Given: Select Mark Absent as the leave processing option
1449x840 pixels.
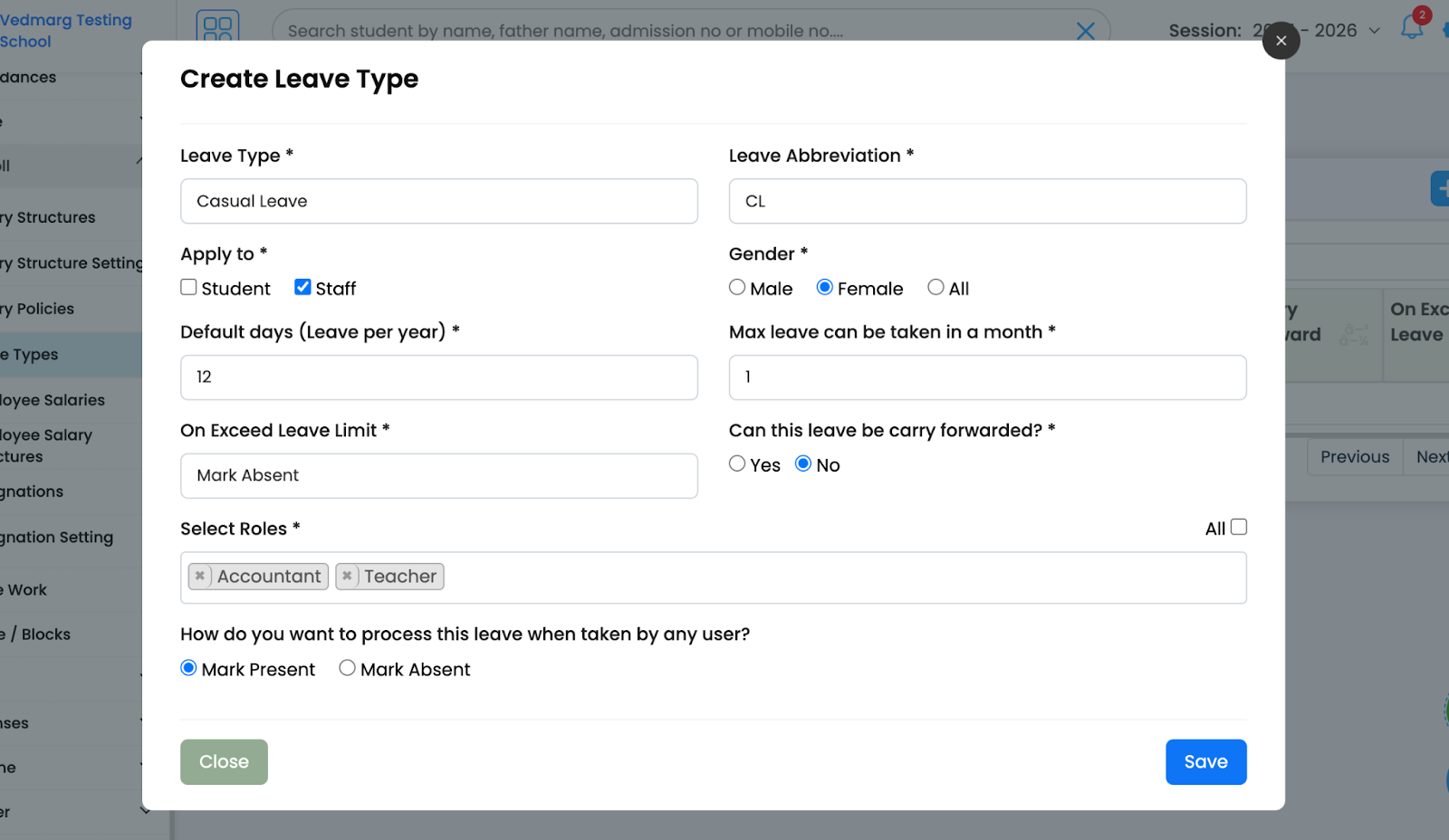Looking at the screenshot, I should pos(347,668).
